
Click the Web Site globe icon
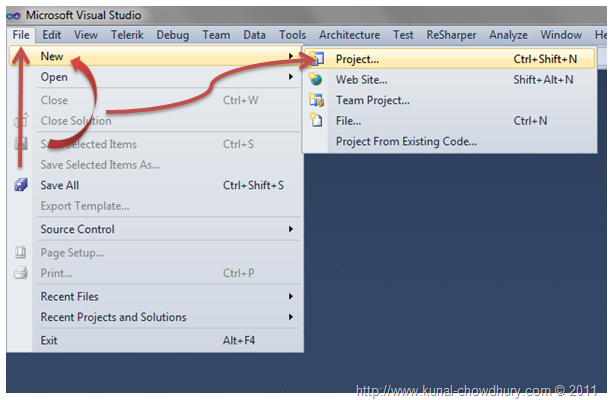[317, 80]
